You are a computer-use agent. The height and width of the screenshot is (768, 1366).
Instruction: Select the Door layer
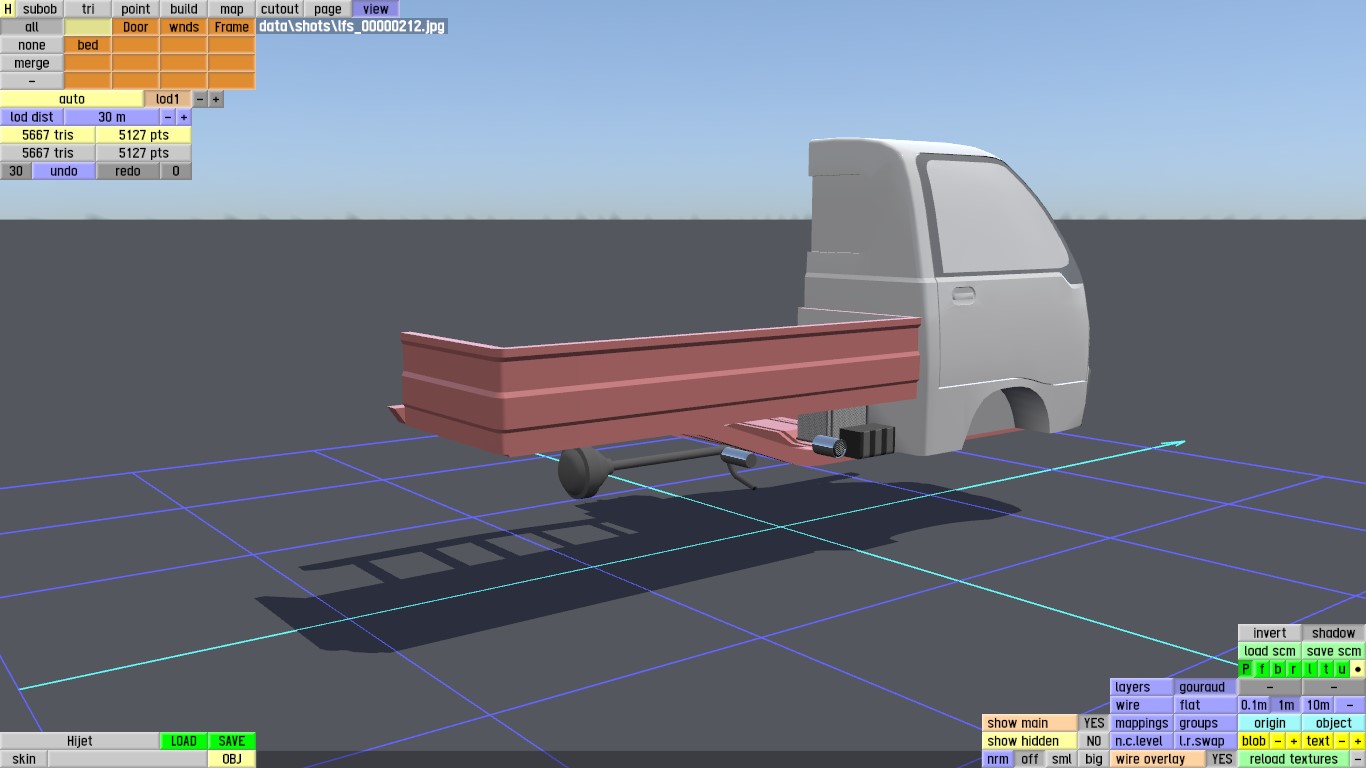(136, 27)
